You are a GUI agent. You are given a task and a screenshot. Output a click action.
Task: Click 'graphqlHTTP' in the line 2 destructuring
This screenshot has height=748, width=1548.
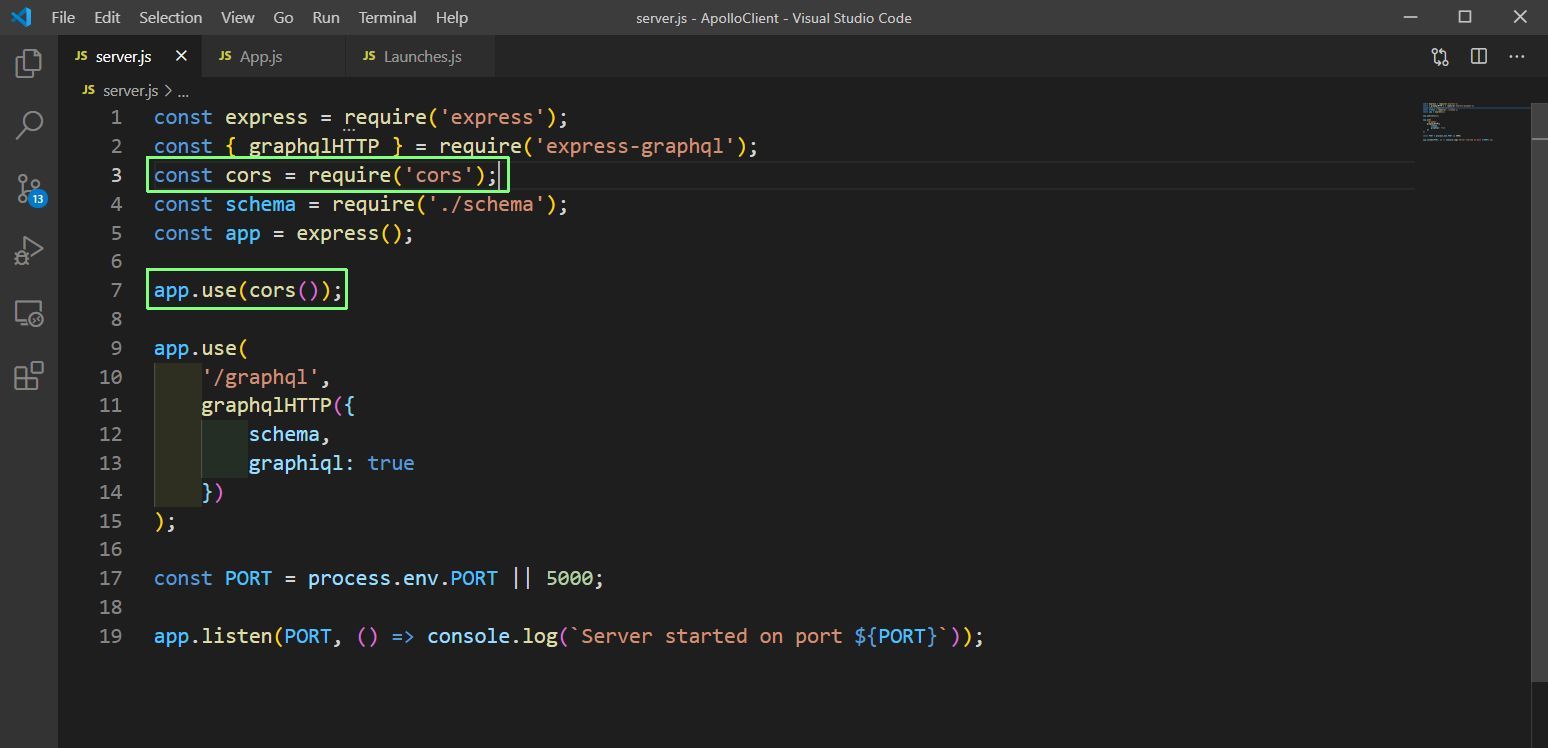pyautogui.click(x=314, y=146)
